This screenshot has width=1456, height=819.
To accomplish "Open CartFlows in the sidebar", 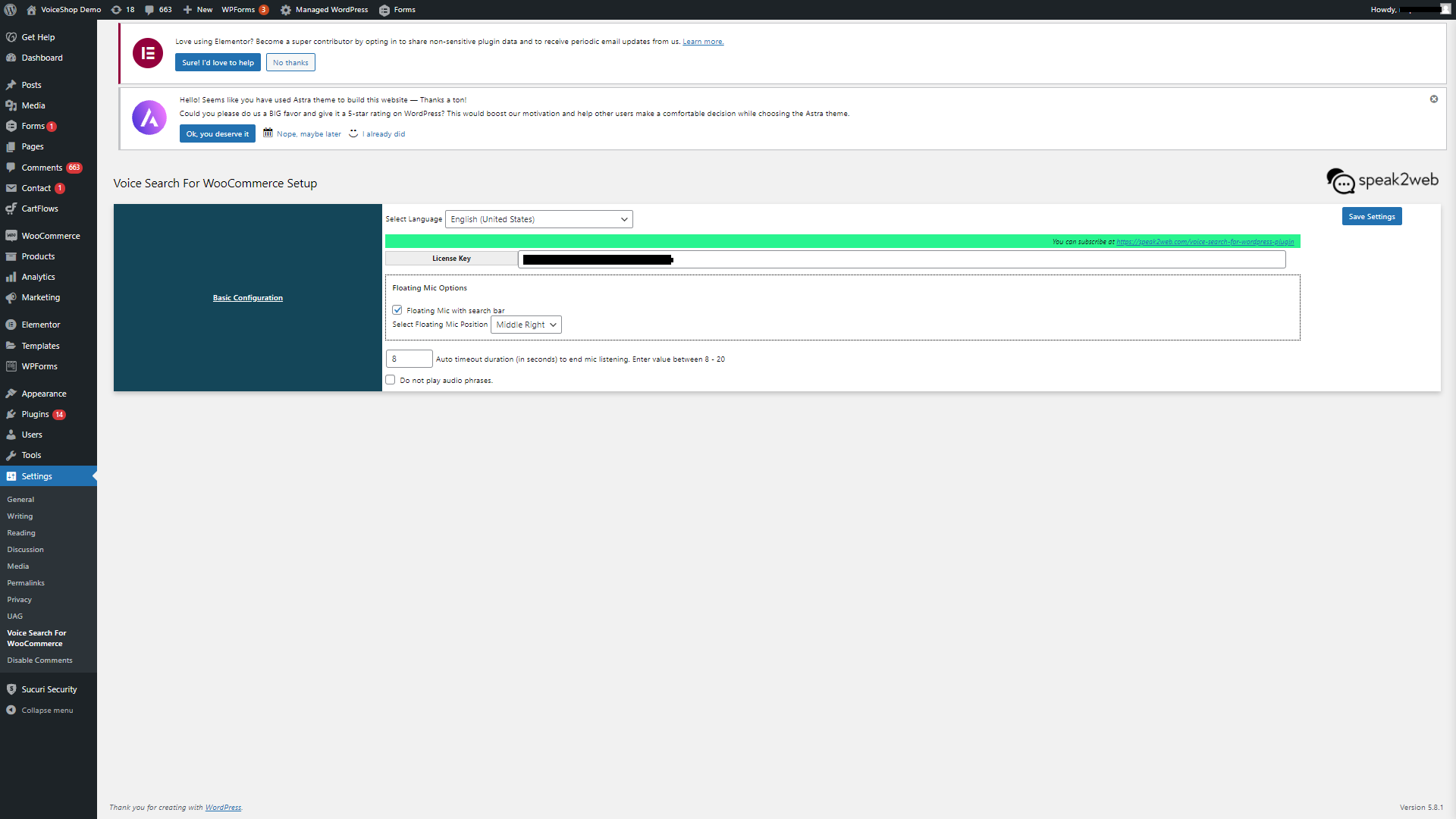I will (49, 209).
